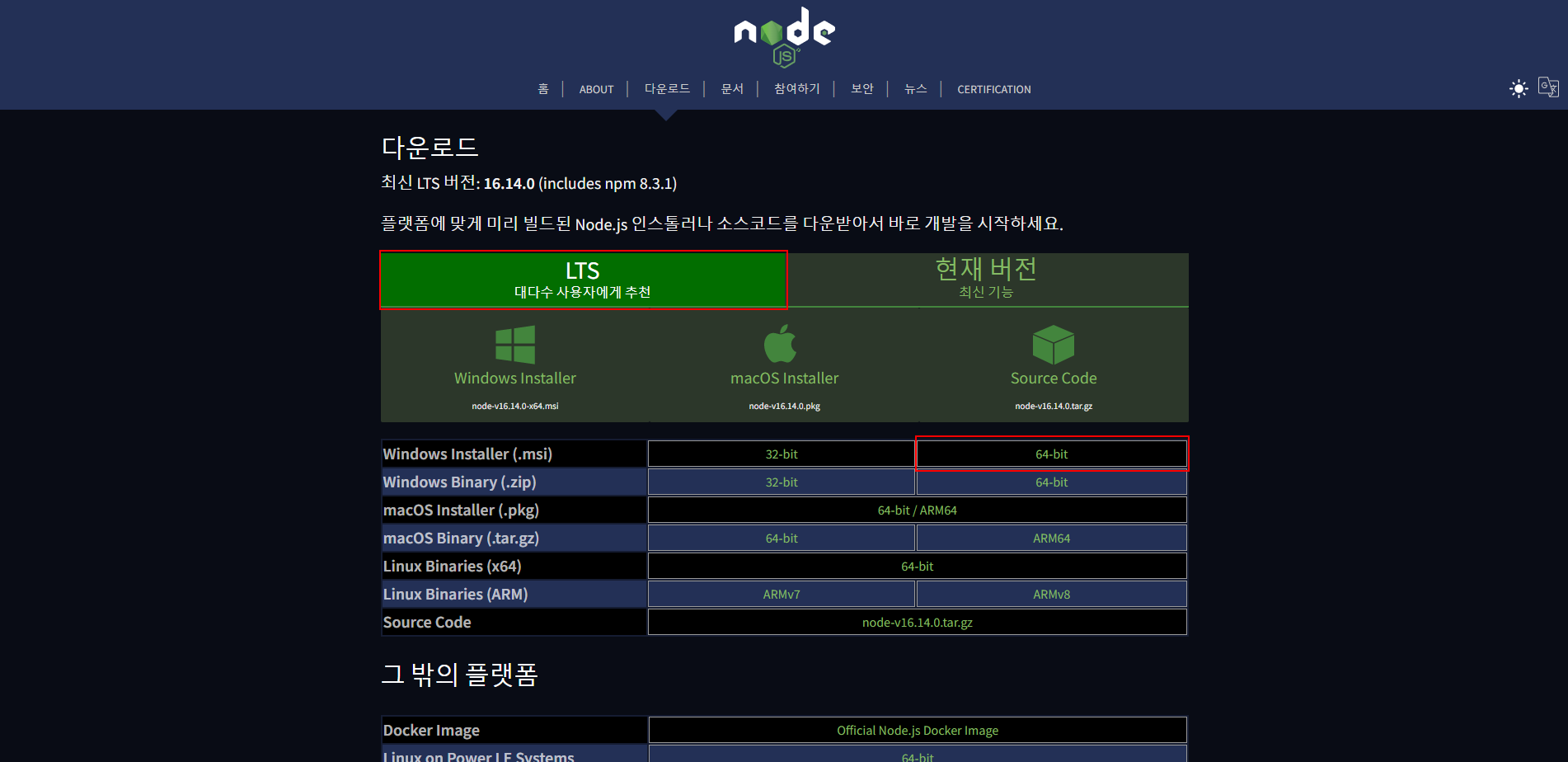Viewport: 1568px width, 762px height.
Task: Download Windows Binary (.zip) 32-bit
Action: click(782, 482)
